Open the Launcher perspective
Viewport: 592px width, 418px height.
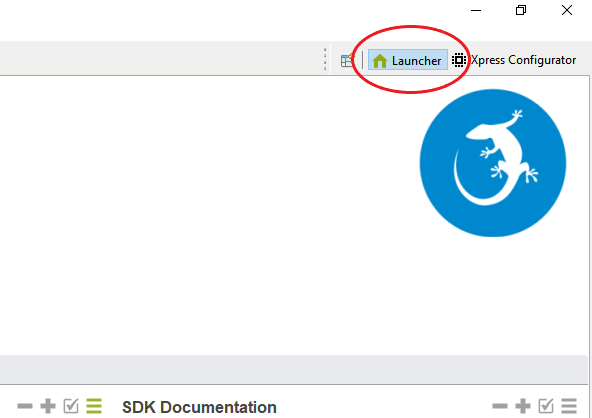407,60
